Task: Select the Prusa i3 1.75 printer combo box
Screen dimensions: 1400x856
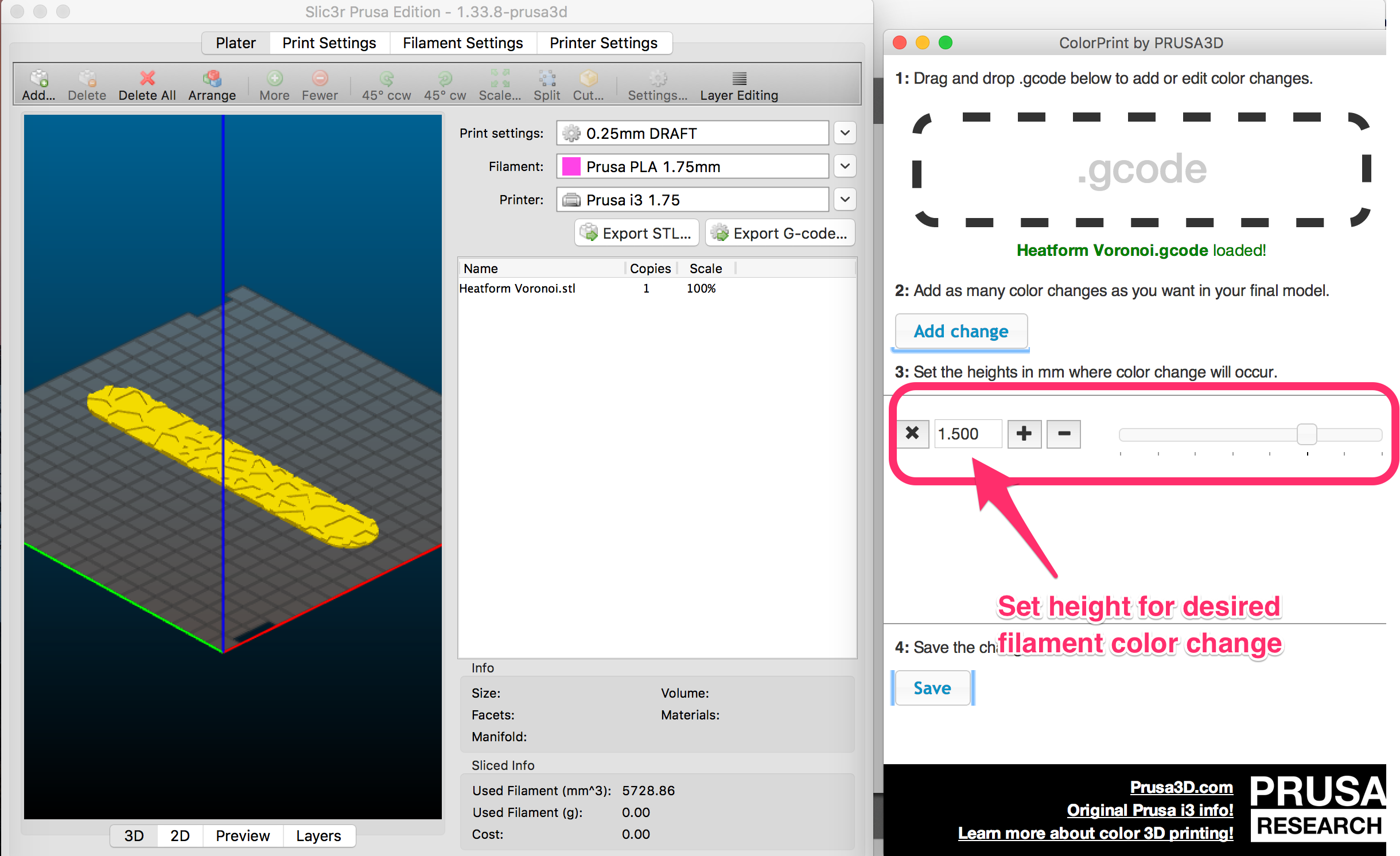Action: 693,200
